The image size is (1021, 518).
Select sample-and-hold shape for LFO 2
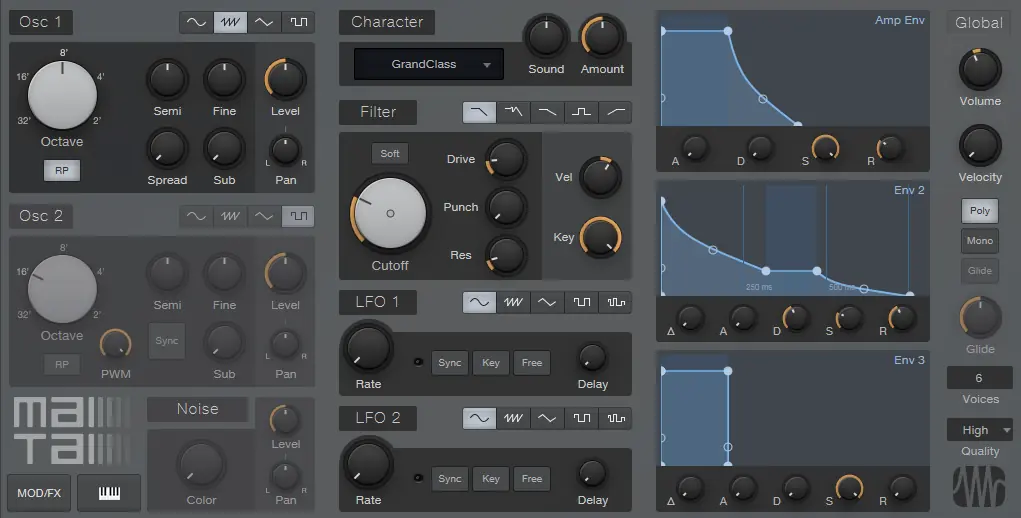click(x=615, y=418)
